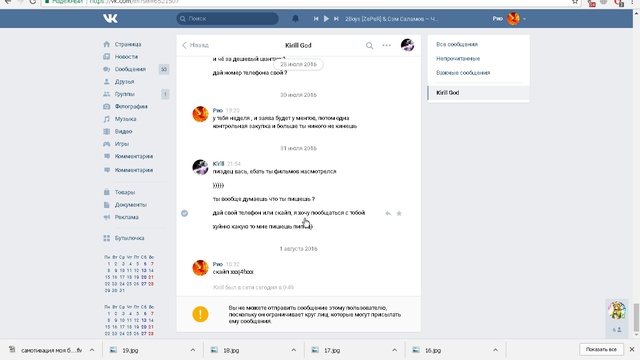Reply to the 'дай свой телефон' message
Screen dimensions: 640x360
pos(388,213)
